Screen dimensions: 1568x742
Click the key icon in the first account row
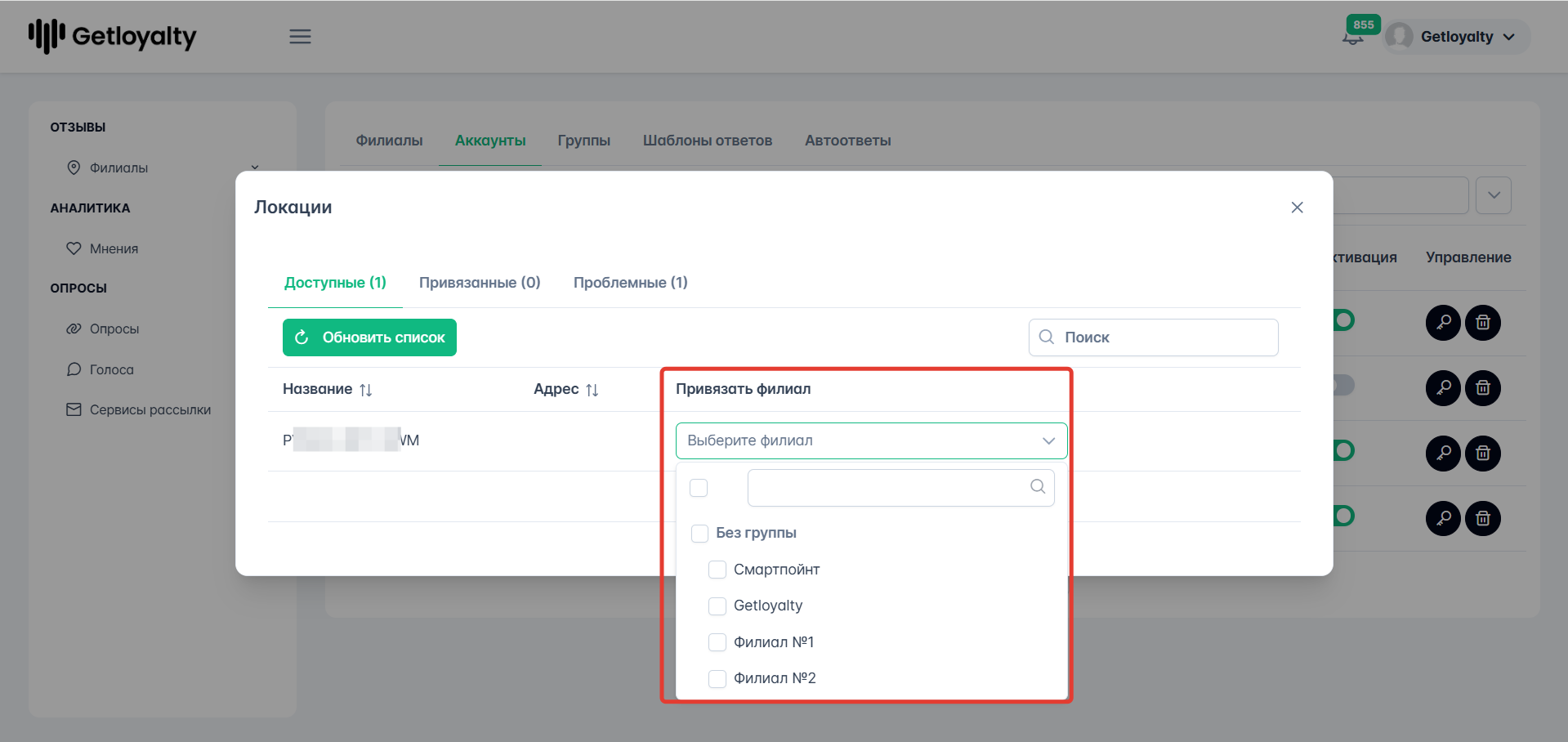(1444, 322)
